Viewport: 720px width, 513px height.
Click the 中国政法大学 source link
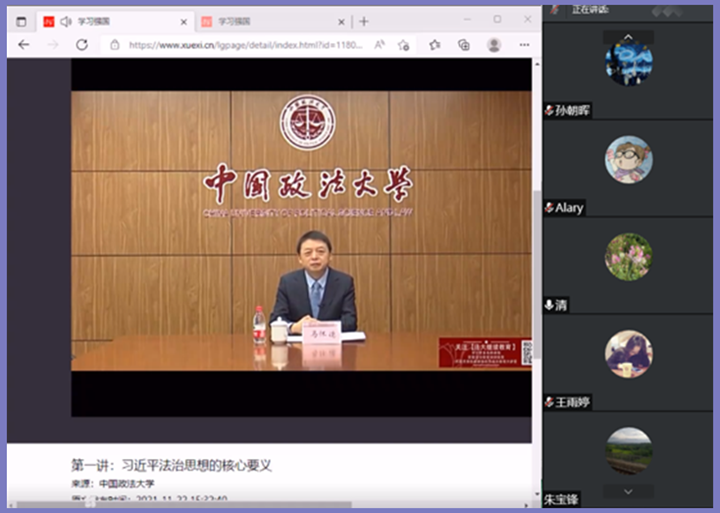(126, 484)
